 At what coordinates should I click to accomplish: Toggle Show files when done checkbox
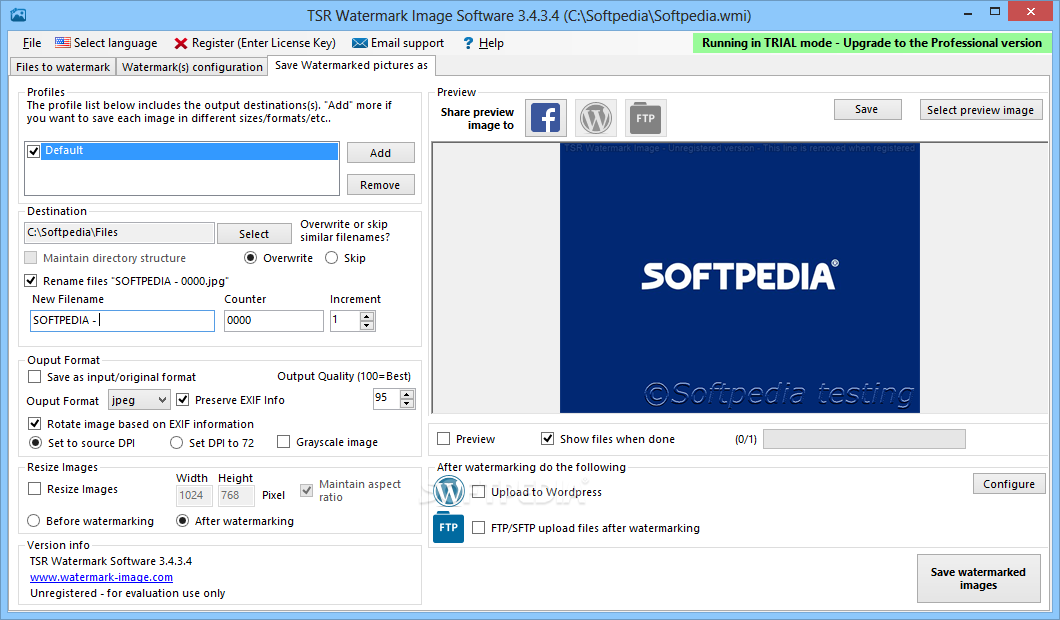pos(548,439)
